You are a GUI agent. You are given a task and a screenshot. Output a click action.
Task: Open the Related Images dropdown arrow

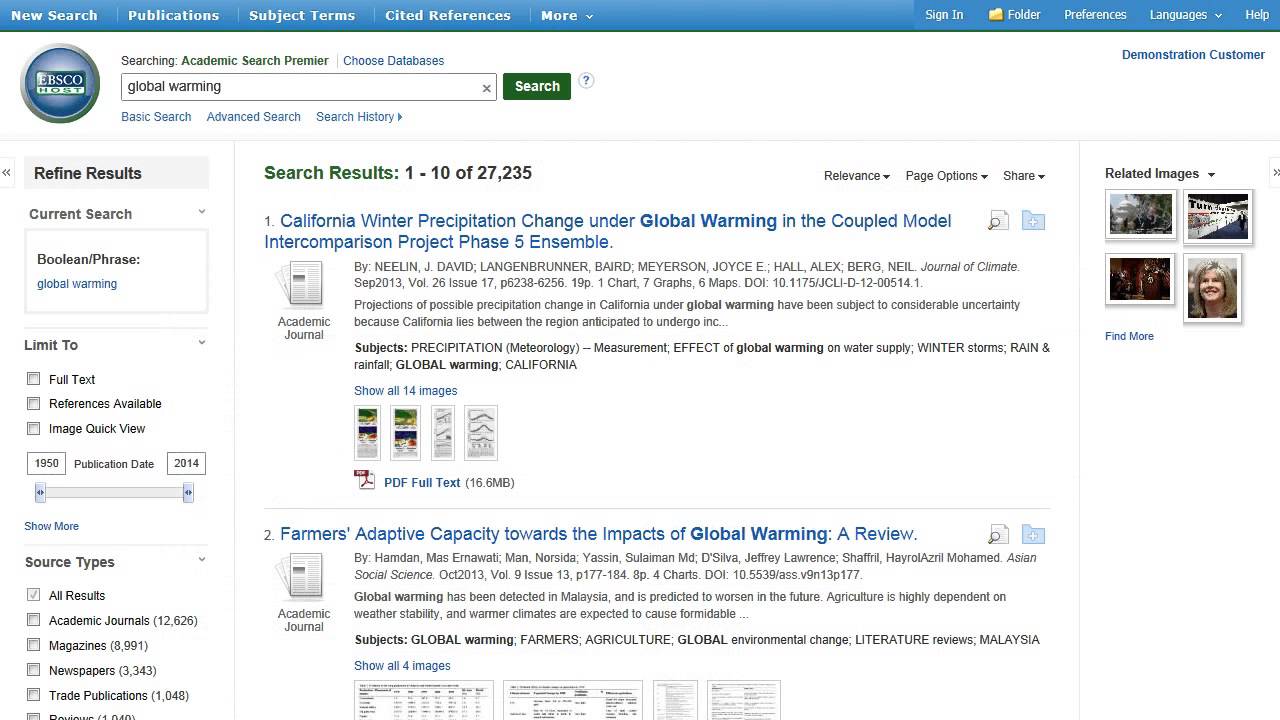(1211, 175)
